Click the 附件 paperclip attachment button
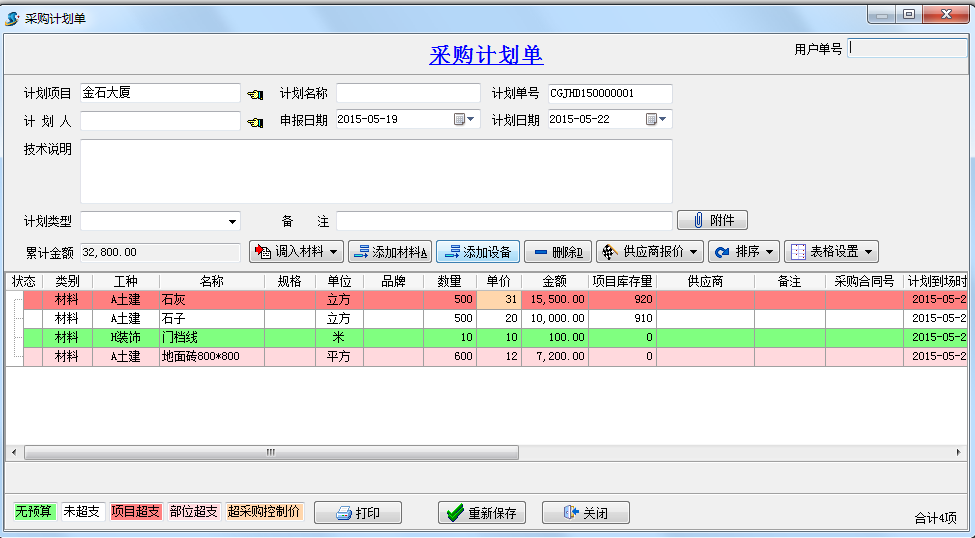The height and width of the screenshot is (538, 975). pos(712,220)
